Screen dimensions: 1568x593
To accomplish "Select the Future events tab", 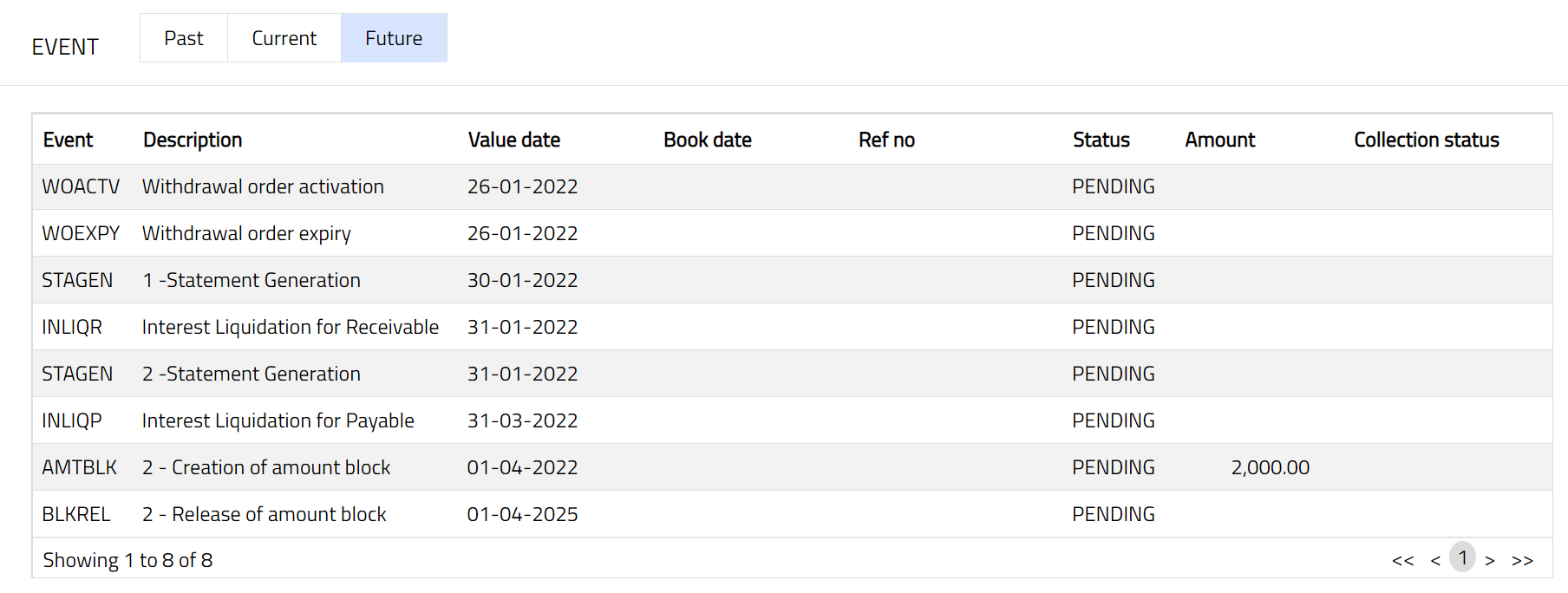I will [x=394, y=38].
